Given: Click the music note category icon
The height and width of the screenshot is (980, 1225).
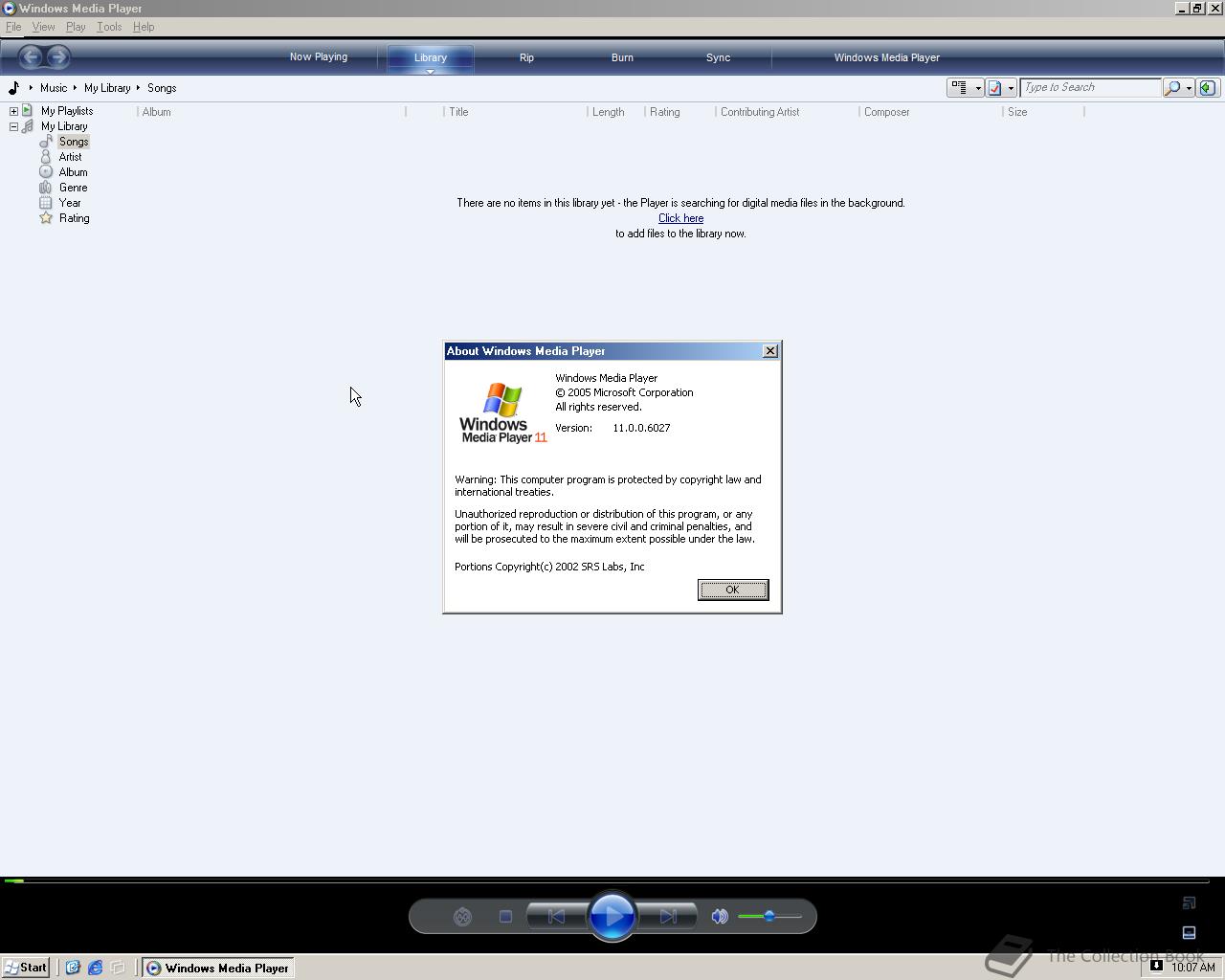Looking at the screenshot, I should (13, 88).
